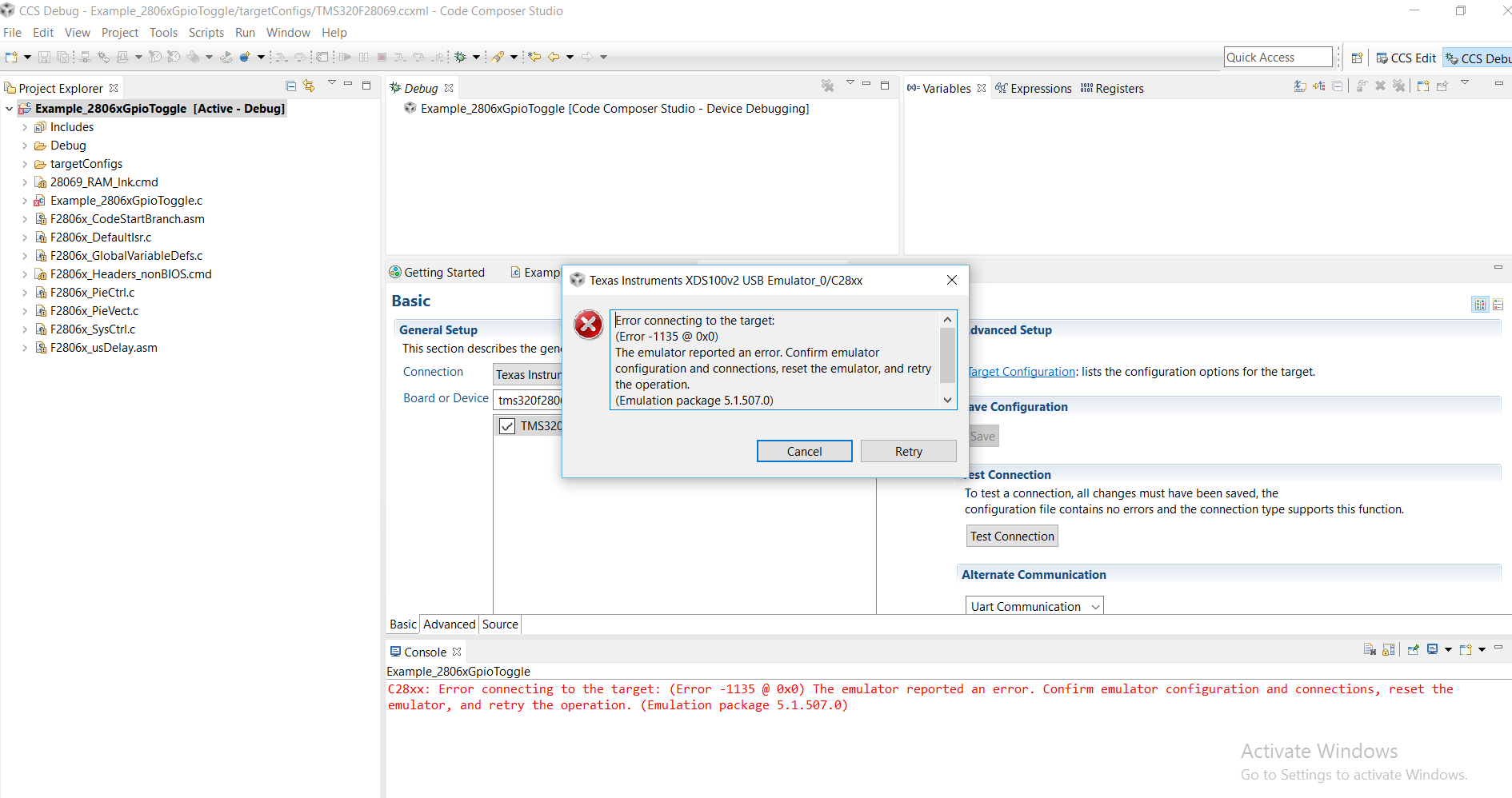Click the dialog message scrollbar down arrow
The image size is (1512, 798).
[947, 400]
